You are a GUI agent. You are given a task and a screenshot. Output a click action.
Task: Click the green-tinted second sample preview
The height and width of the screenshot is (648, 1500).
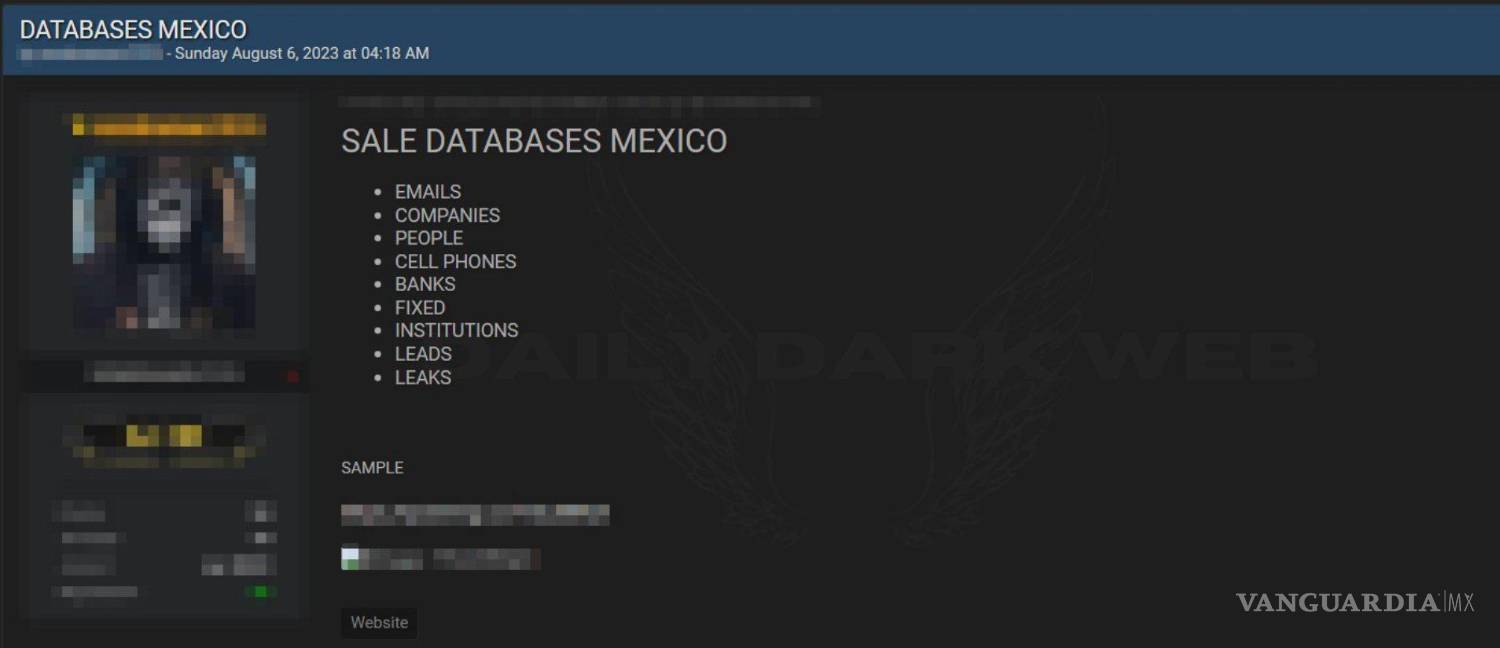(x=440, y=558)
